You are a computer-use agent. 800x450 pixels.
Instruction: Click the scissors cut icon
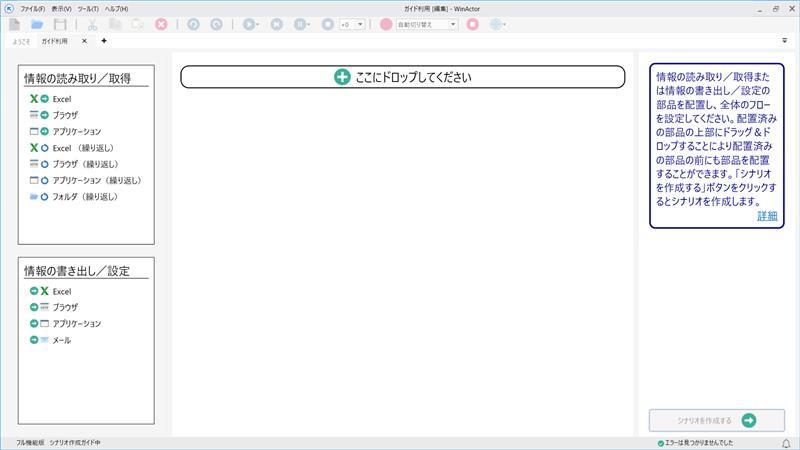(92, 24)
